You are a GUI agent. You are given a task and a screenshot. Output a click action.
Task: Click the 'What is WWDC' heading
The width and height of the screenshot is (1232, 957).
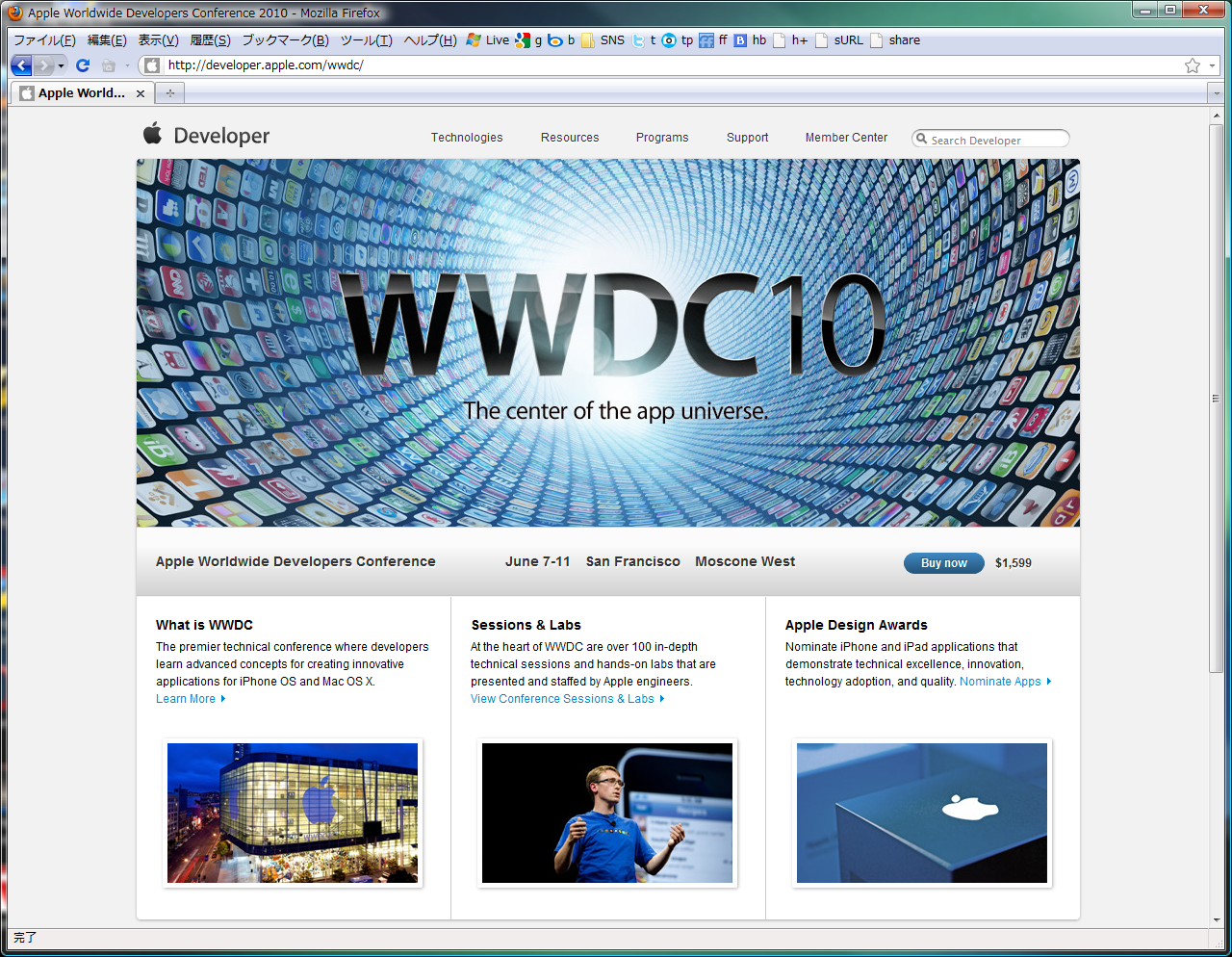point(204,625)
